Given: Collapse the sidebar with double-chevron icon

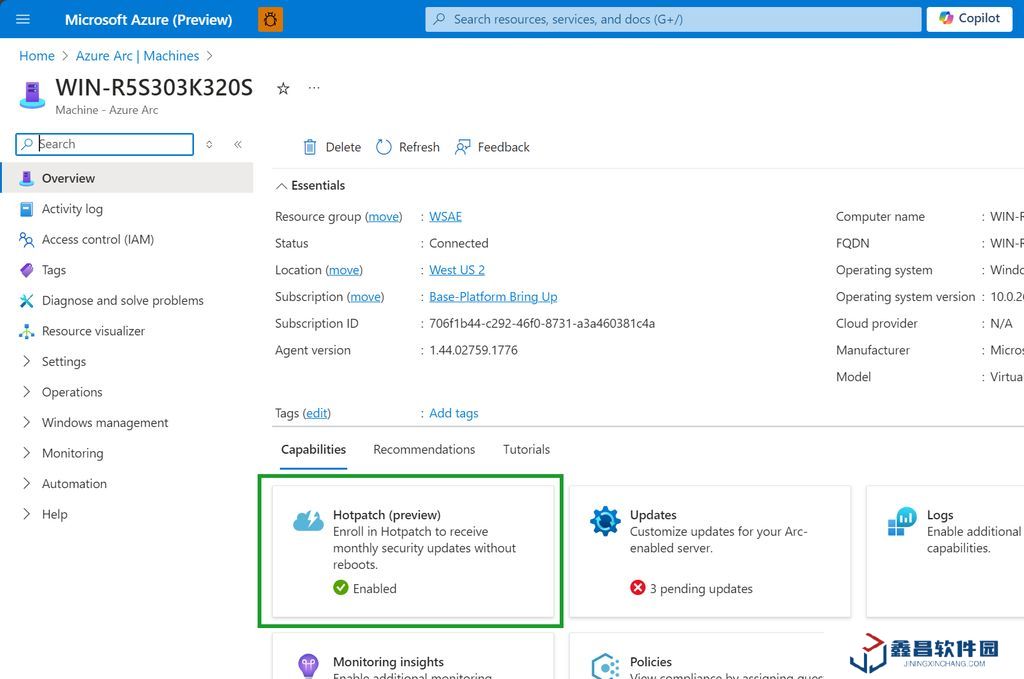Looking at the screenshot, I should tap(238, 144).
